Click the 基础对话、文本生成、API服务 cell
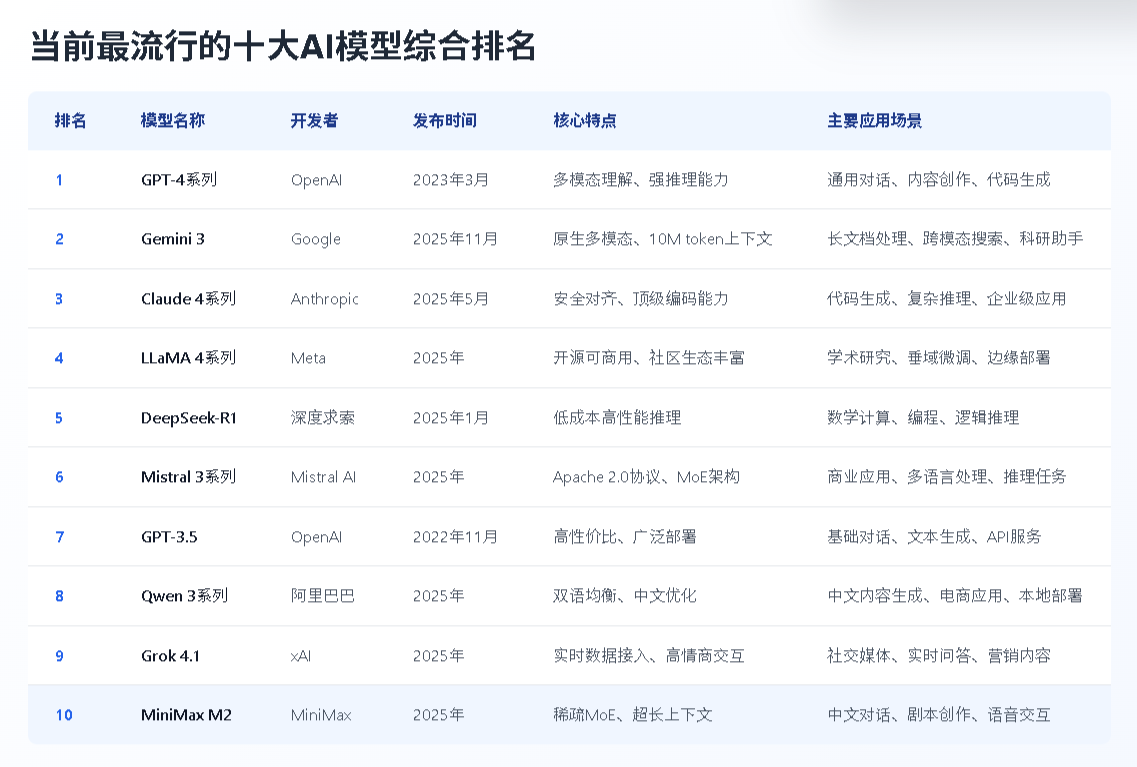Viewport: 1137px width, 767px height. point(934,536)
